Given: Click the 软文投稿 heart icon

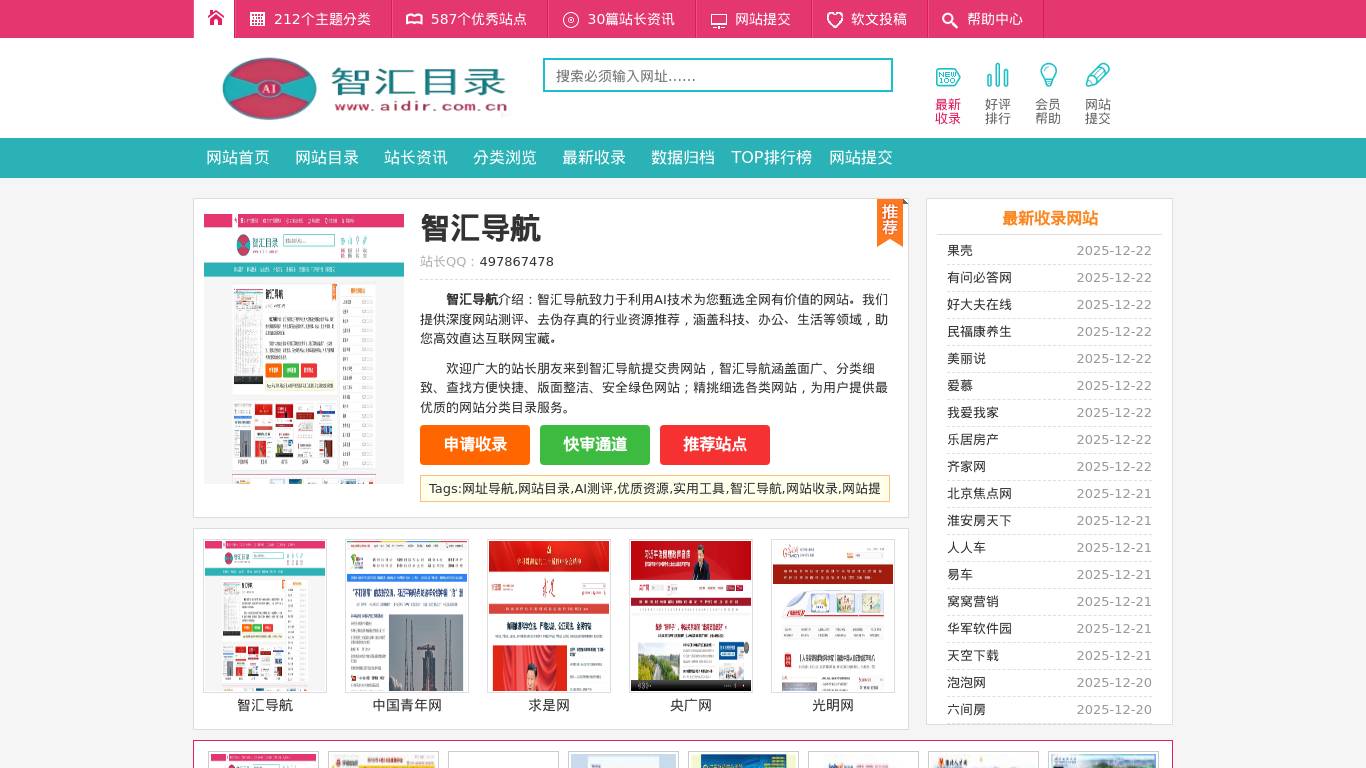Looking at the screenshot, I should click(x=835, y=19).
